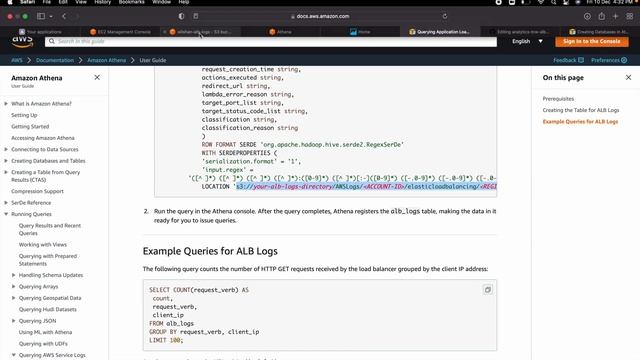This screenshot has width=640, height=360.
Task: Expand Querying JSON
Action: [x=13, y=321]
